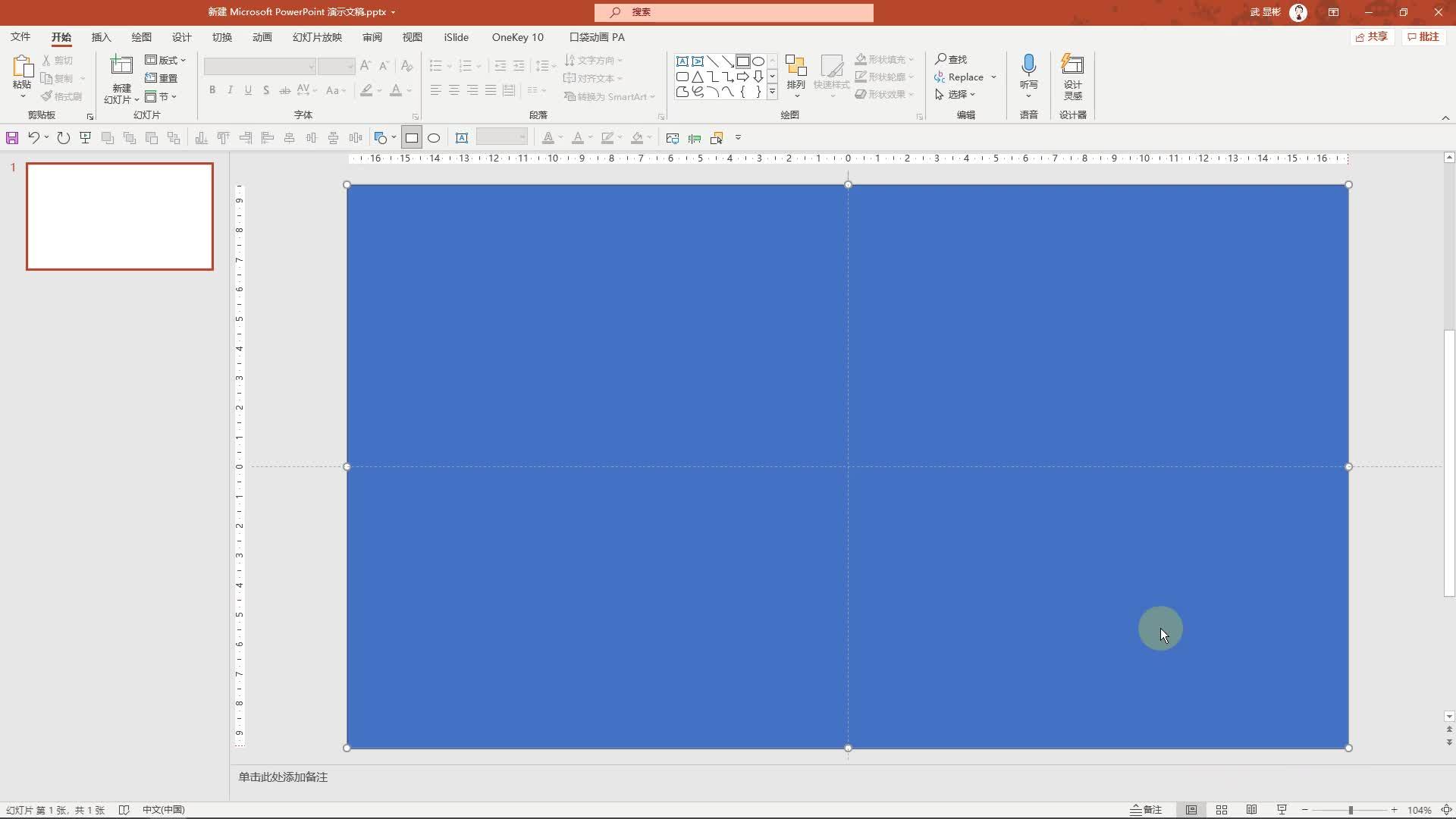This screenshot has width=1456, height=819.
Task: Toggle text shadow (S)
Action: tap(266, 90)
